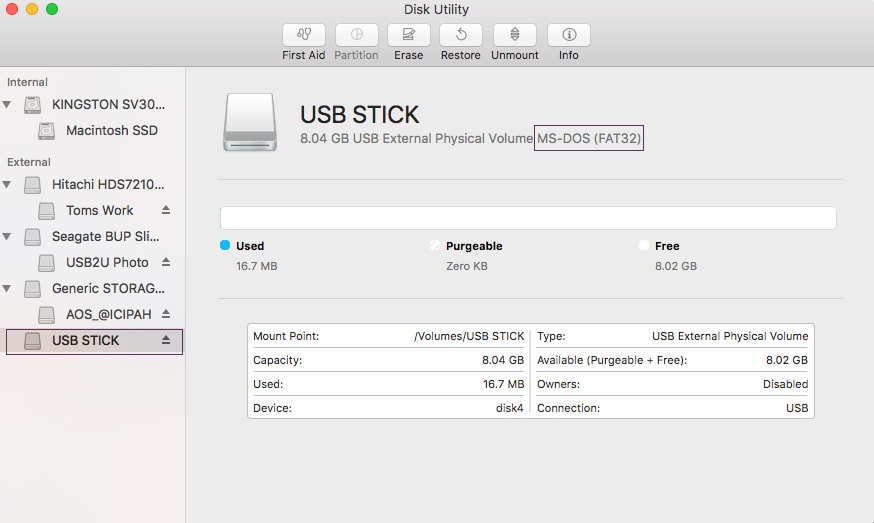Click the Macintosh SSD disk icon

(x=46, y=131)
